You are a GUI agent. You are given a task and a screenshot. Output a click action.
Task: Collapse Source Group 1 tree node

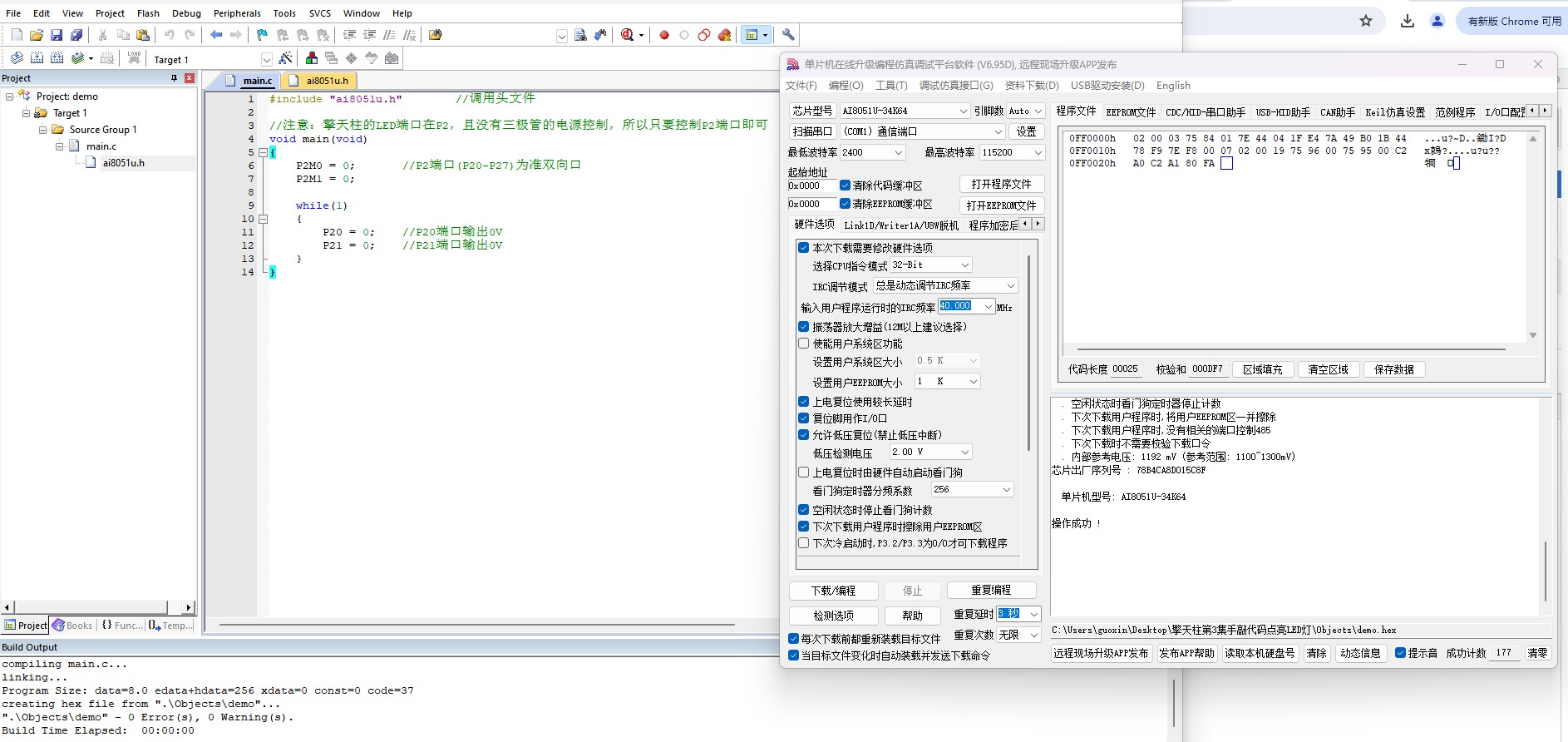pyautogui.click(x=43, y=130)
